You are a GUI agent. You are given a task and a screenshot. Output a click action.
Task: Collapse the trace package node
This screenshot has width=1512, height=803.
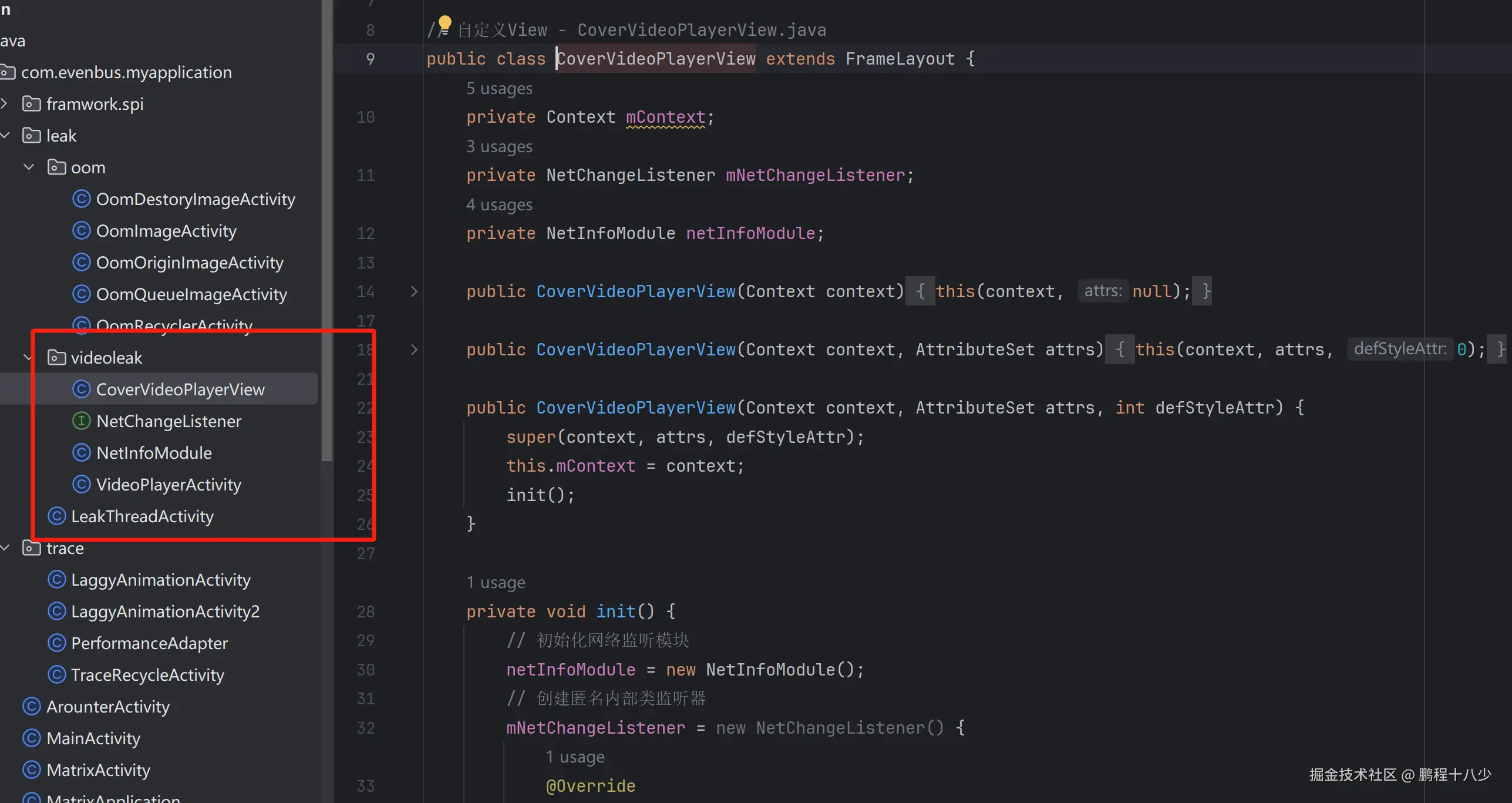[x=5, y=548]
